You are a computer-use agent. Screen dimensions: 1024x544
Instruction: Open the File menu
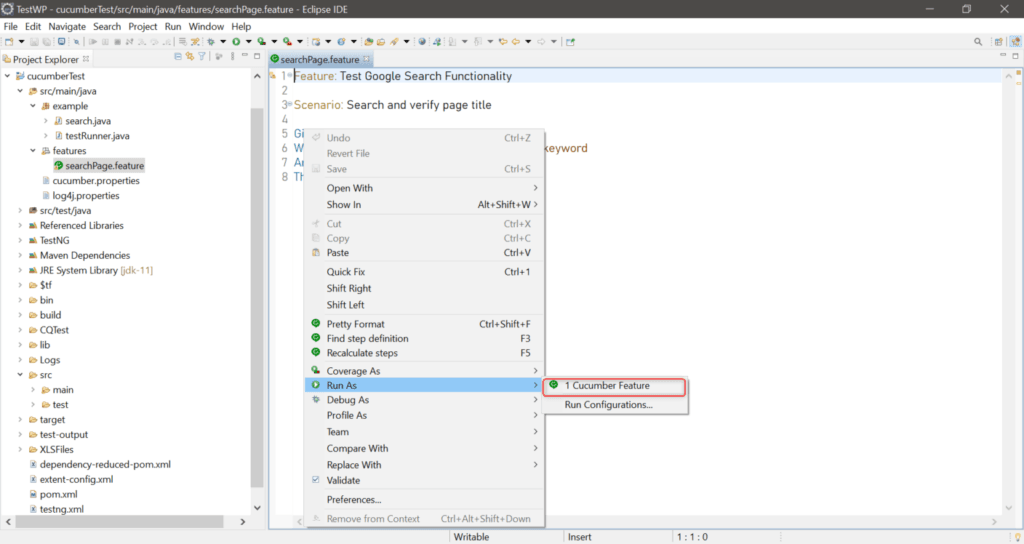[x=10, y=26]
